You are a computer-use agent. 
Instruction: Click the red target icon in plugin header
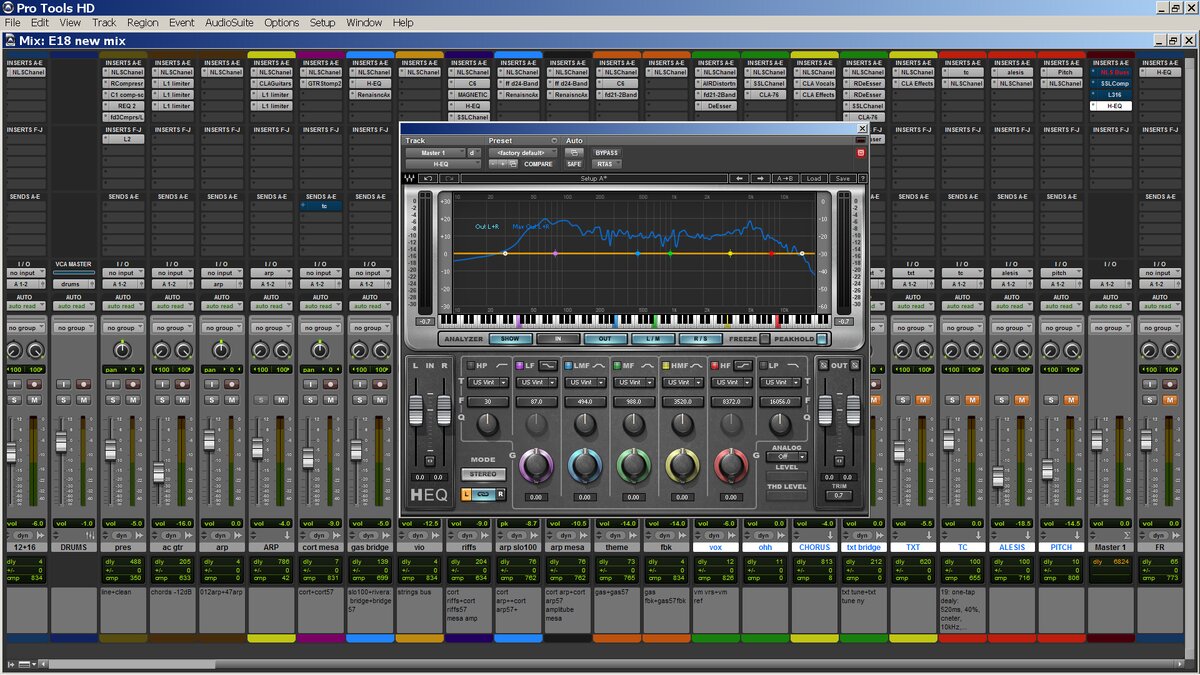[x=860, y=153]
